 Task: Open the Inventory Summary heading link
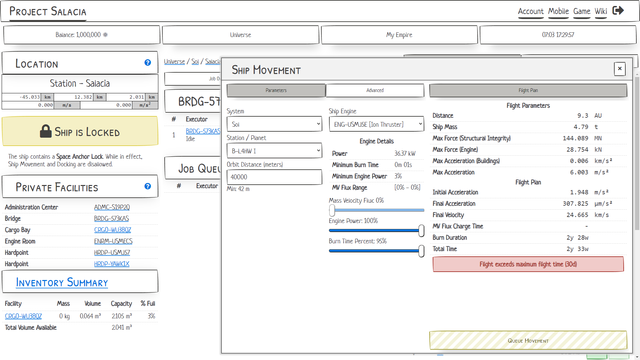click(x=62, y=282)
